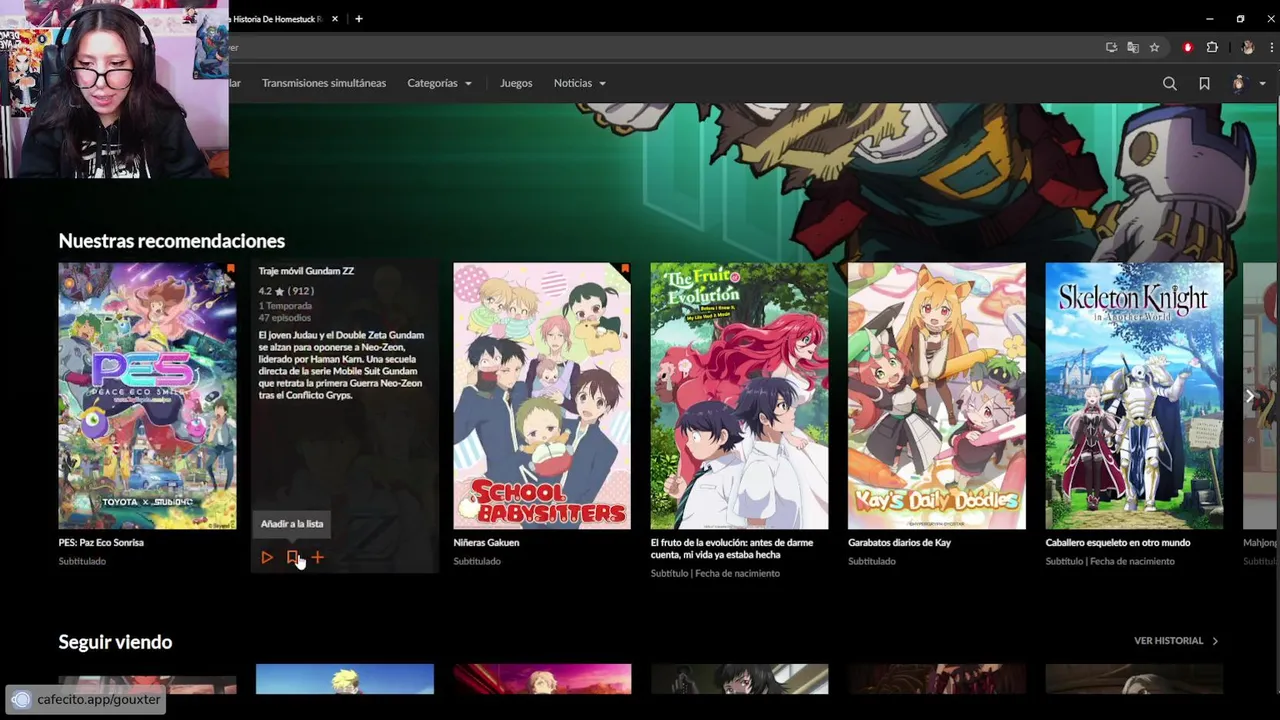The width and height of the screenshot is (1280, 720).
Task: Play Traje móvil Gundam ZZ
Action: [267, 558]
